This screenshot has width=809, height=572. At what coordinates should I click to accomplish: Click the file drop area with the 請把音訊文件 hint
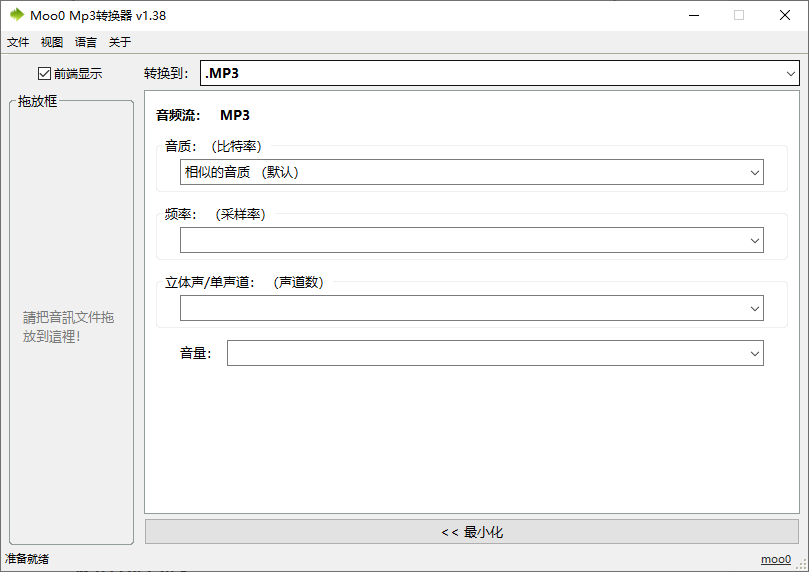coord(70,326)
